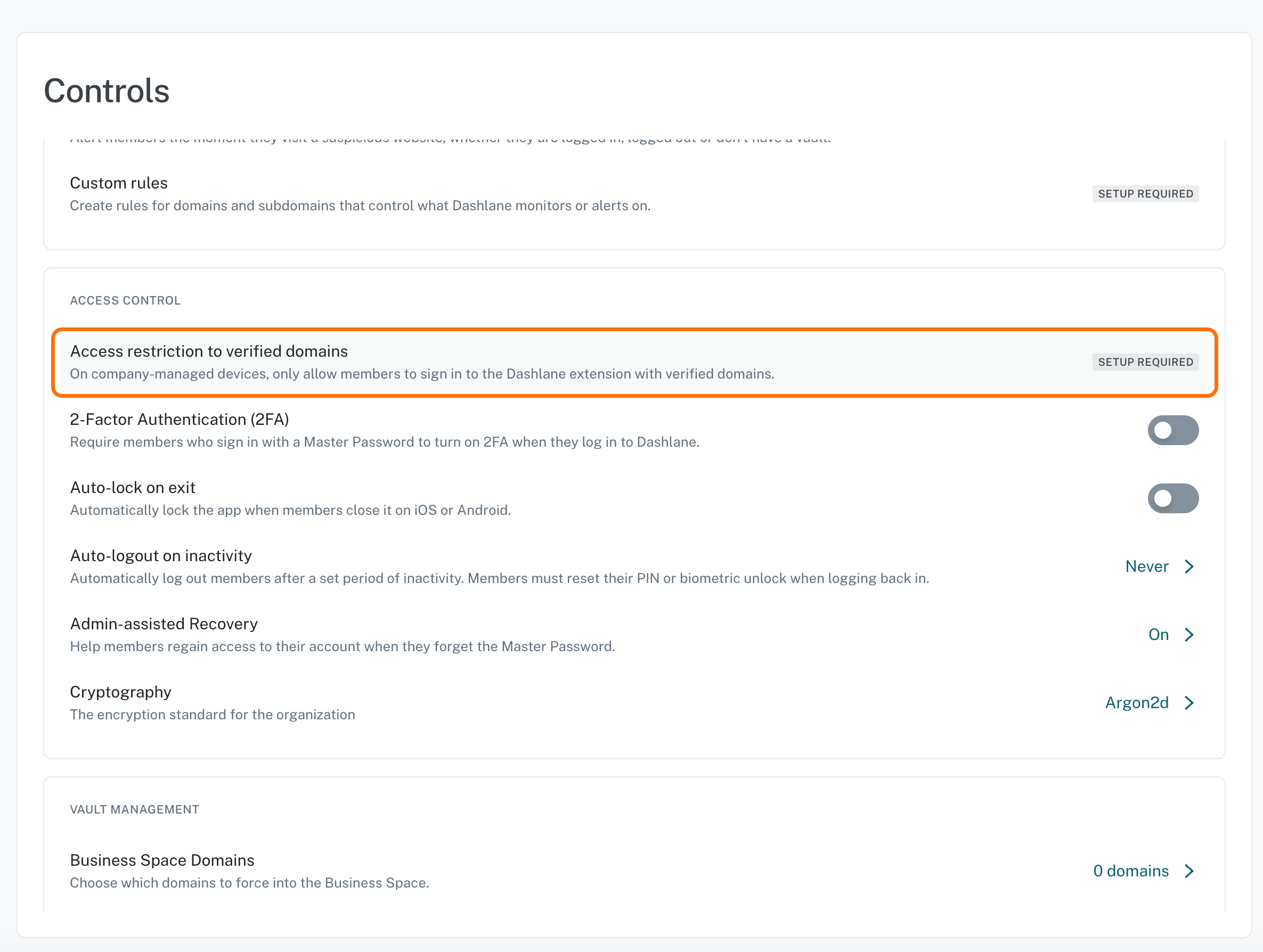
Task: Click 'Automatically log out members' description
Action: point(500,579)
